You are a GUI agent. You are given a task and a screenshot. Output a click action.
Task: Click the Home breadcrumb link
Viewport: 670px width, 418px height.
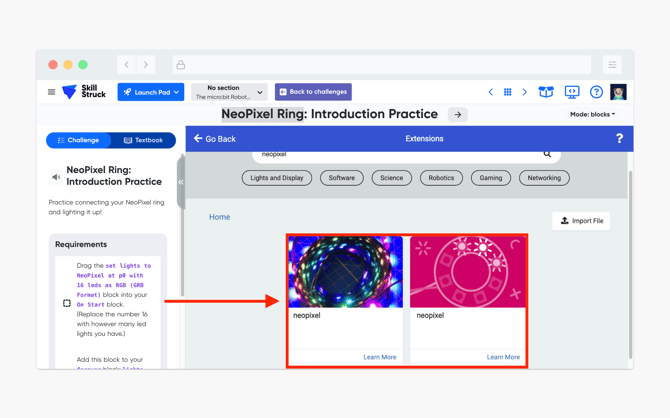click(220, 217)
